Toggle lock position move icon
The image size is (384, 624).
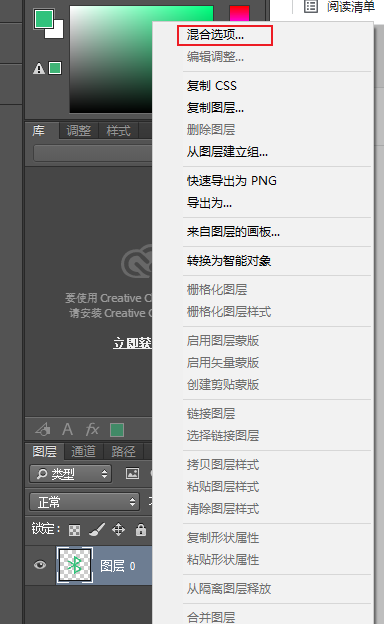point(119,530)
